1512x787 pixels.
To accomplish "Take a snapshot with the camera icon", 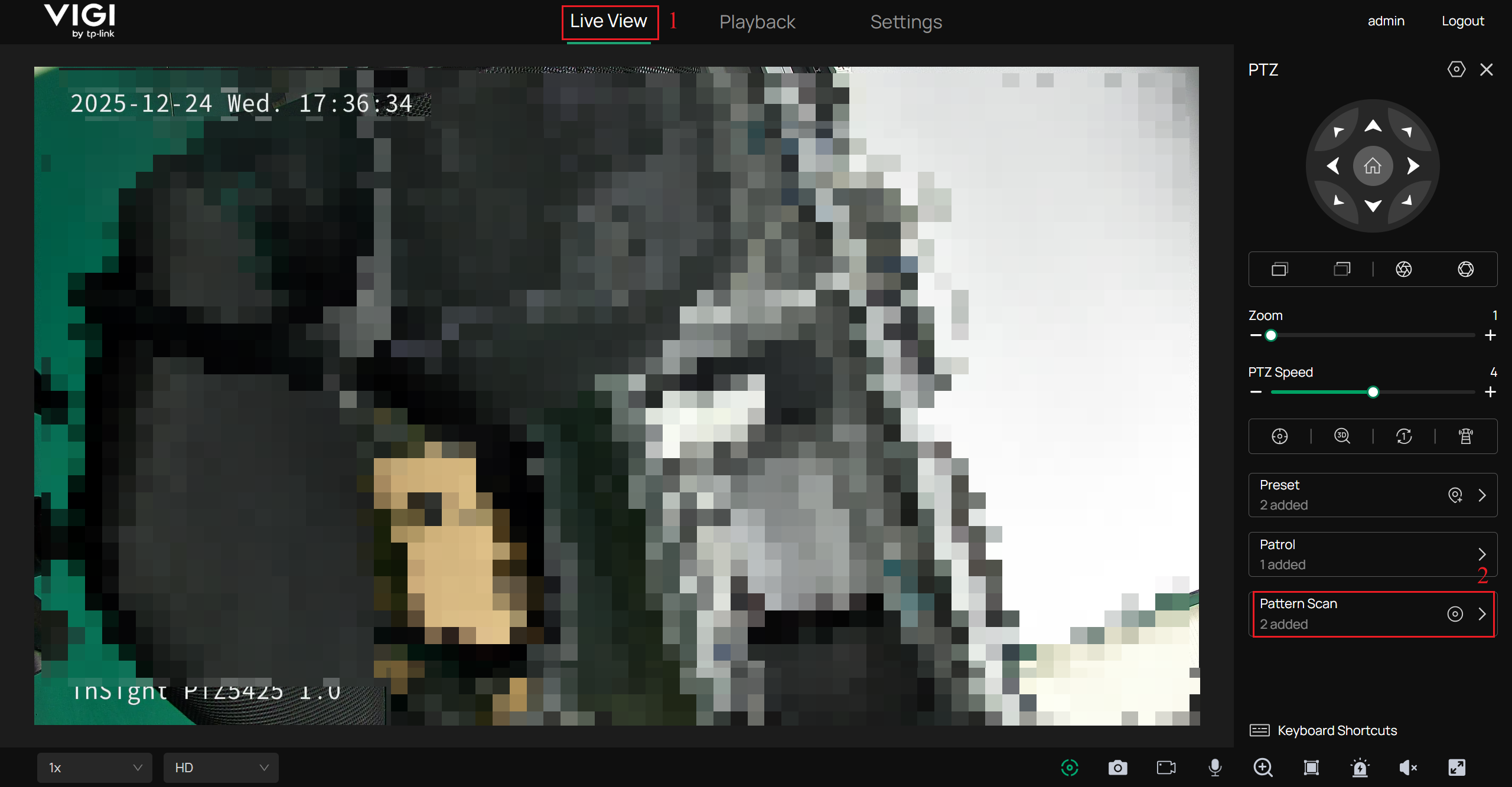I will 1117,768.
